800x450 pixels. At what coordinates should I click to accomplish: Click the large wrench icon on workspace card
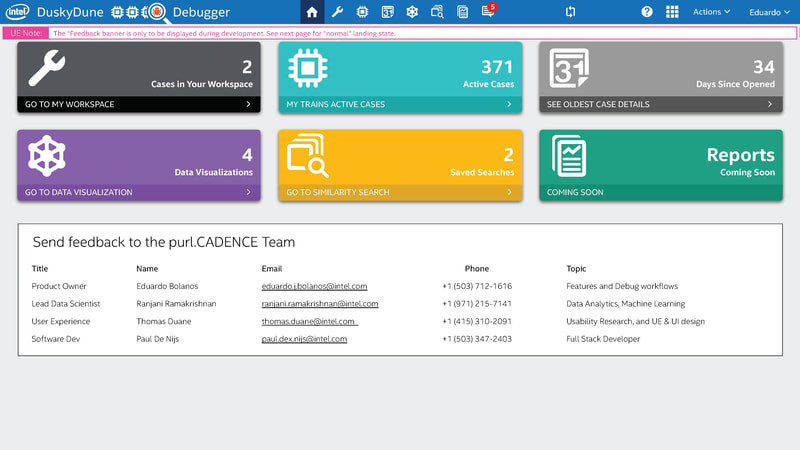point(47,68)
